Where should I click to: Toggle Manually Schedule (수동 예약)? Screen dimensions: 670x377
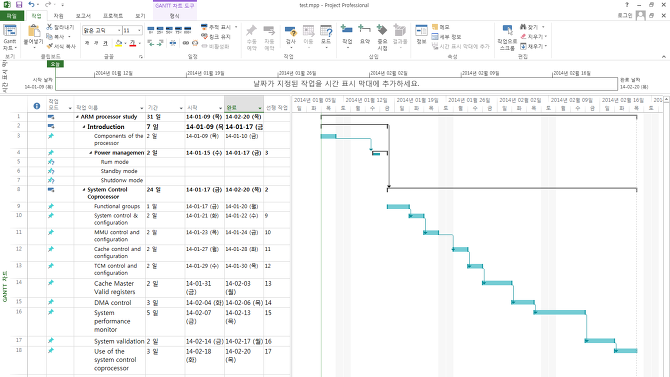coord(252,38)
